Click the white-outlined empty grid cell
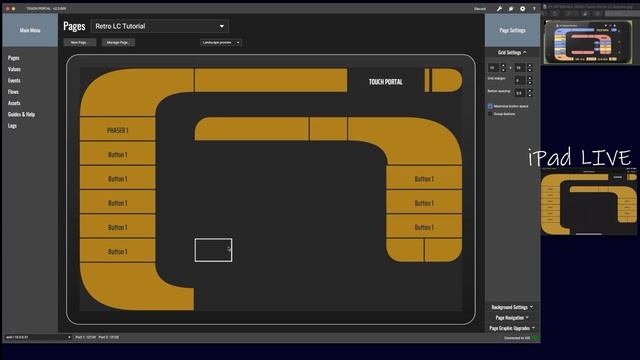 click(213, 250)
